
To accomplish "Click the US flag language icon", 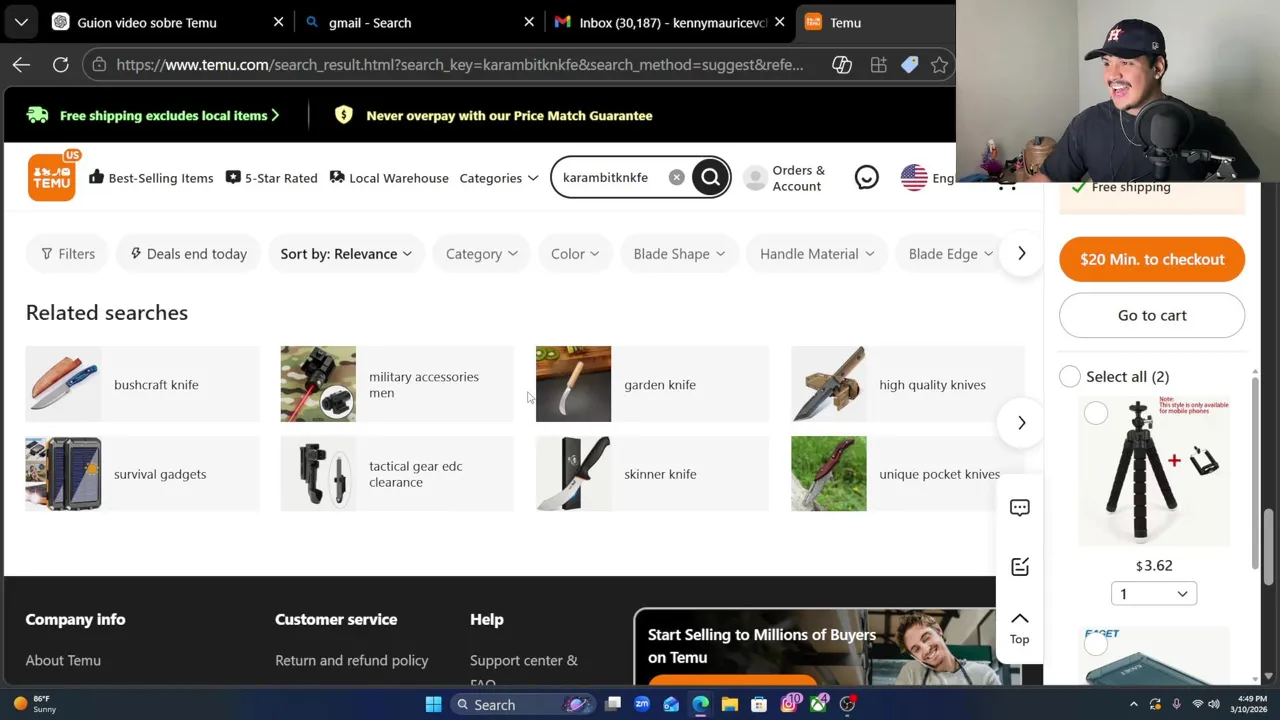I will pos(914,177).
